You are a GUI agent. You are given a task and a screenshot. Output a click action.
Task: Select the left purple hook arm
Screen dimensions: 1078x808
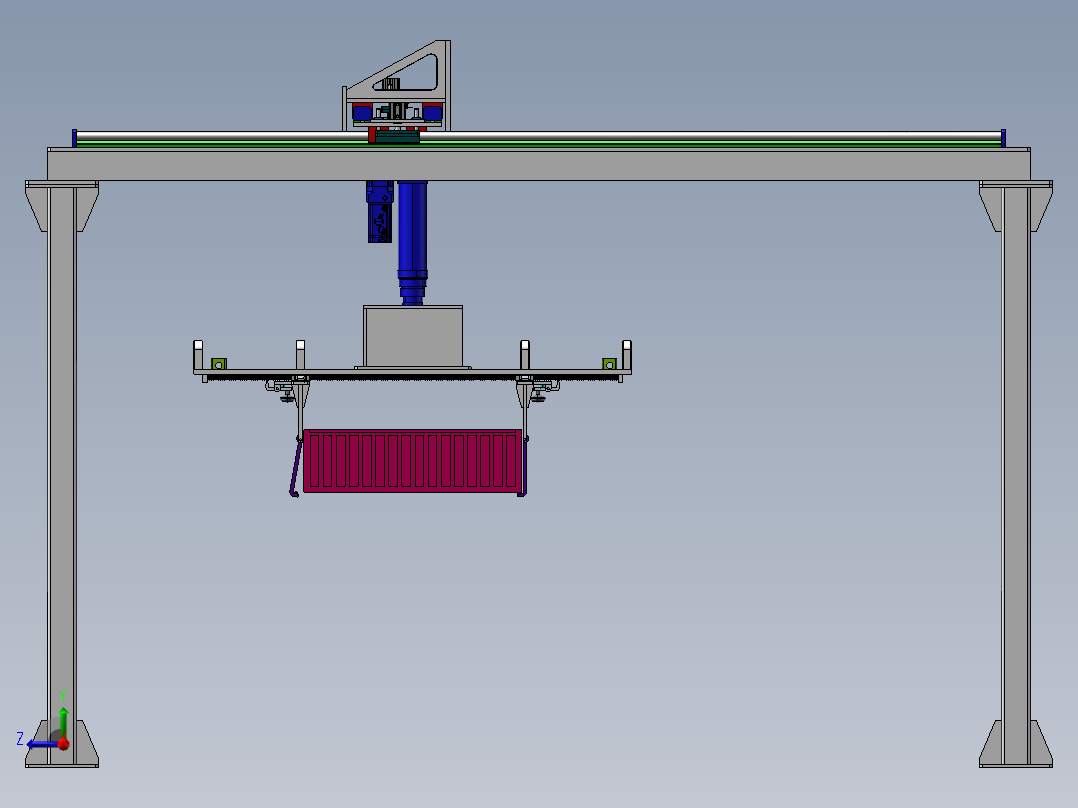296,468
